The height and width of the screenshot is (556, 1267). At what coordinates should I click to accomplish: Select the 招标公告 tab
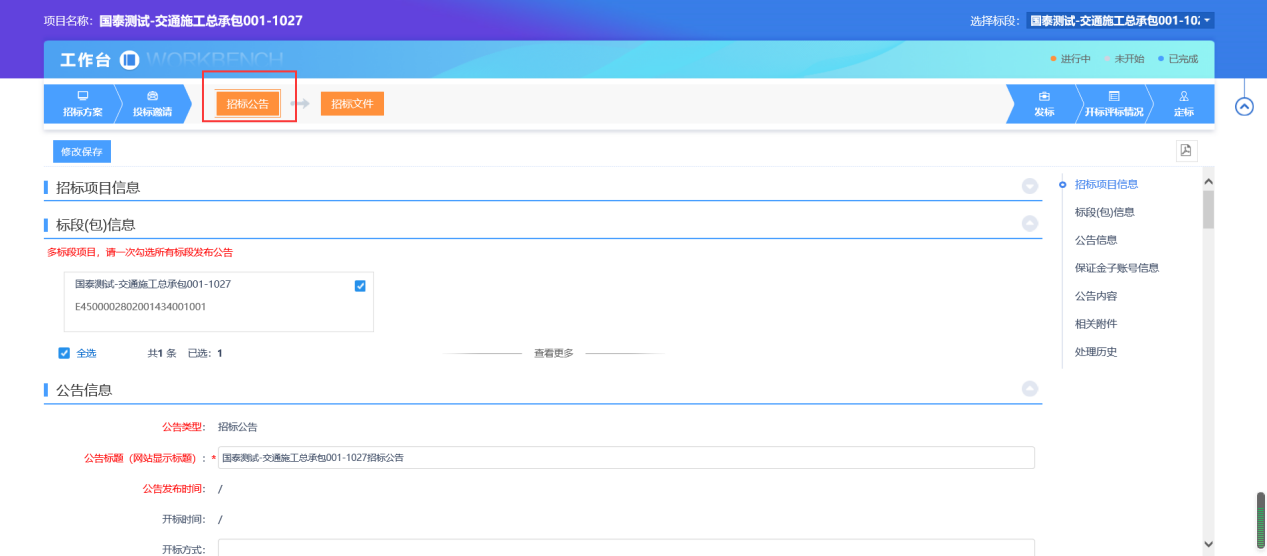tap(248, 104)
